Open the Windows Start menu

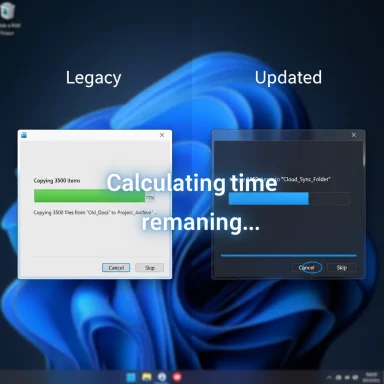131,377
